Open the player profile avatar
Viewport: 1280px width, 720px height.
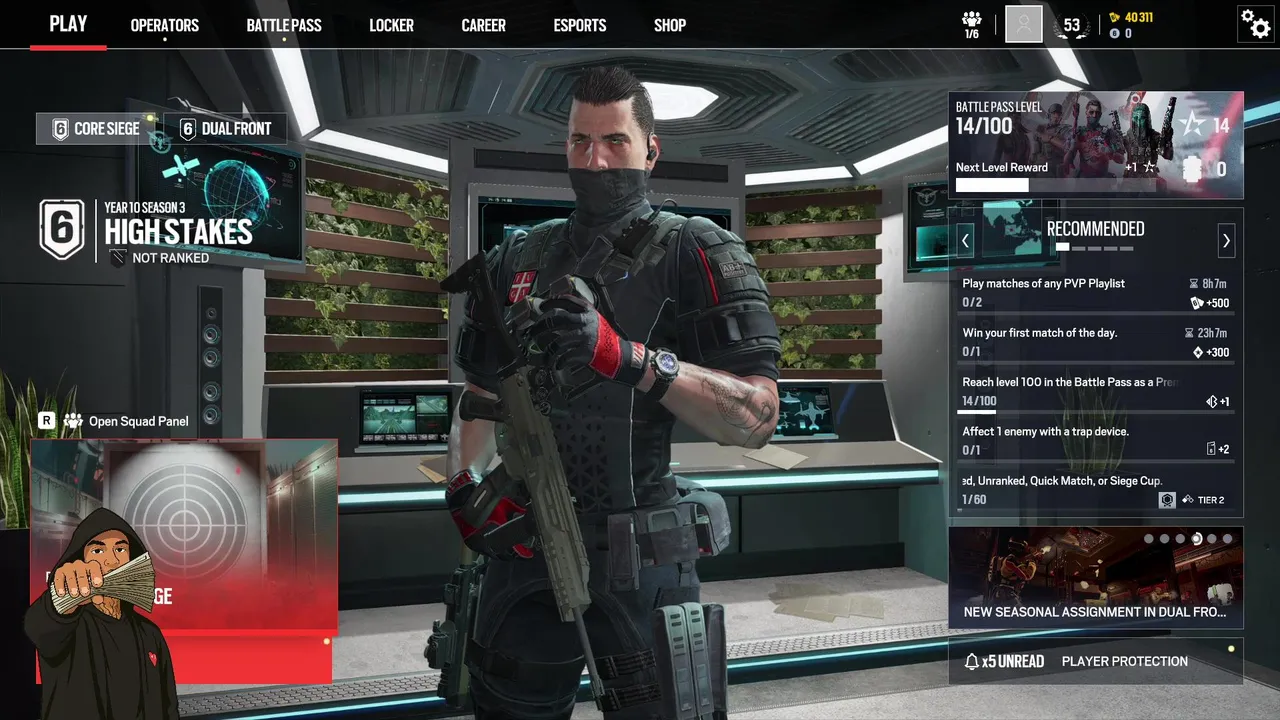point(1024,24)
